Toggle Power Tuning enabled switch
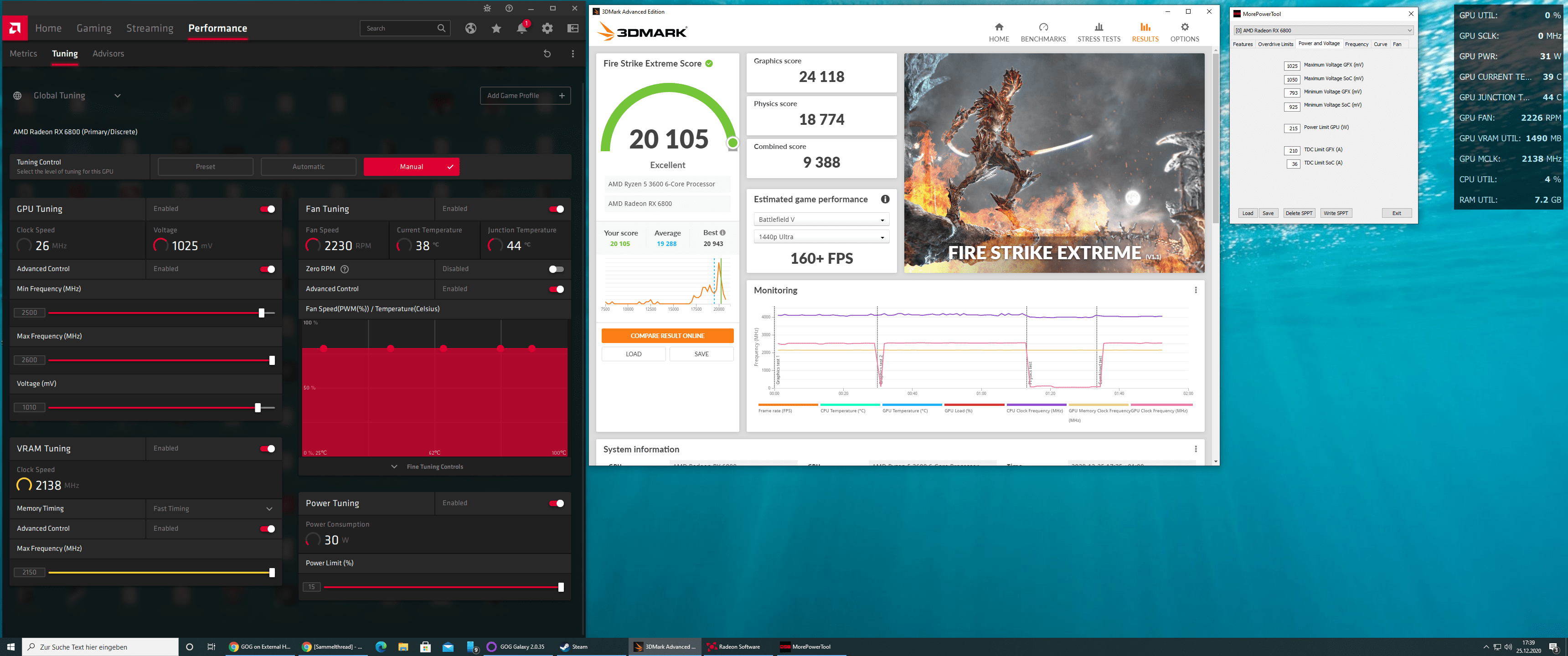 pos(557,503)
